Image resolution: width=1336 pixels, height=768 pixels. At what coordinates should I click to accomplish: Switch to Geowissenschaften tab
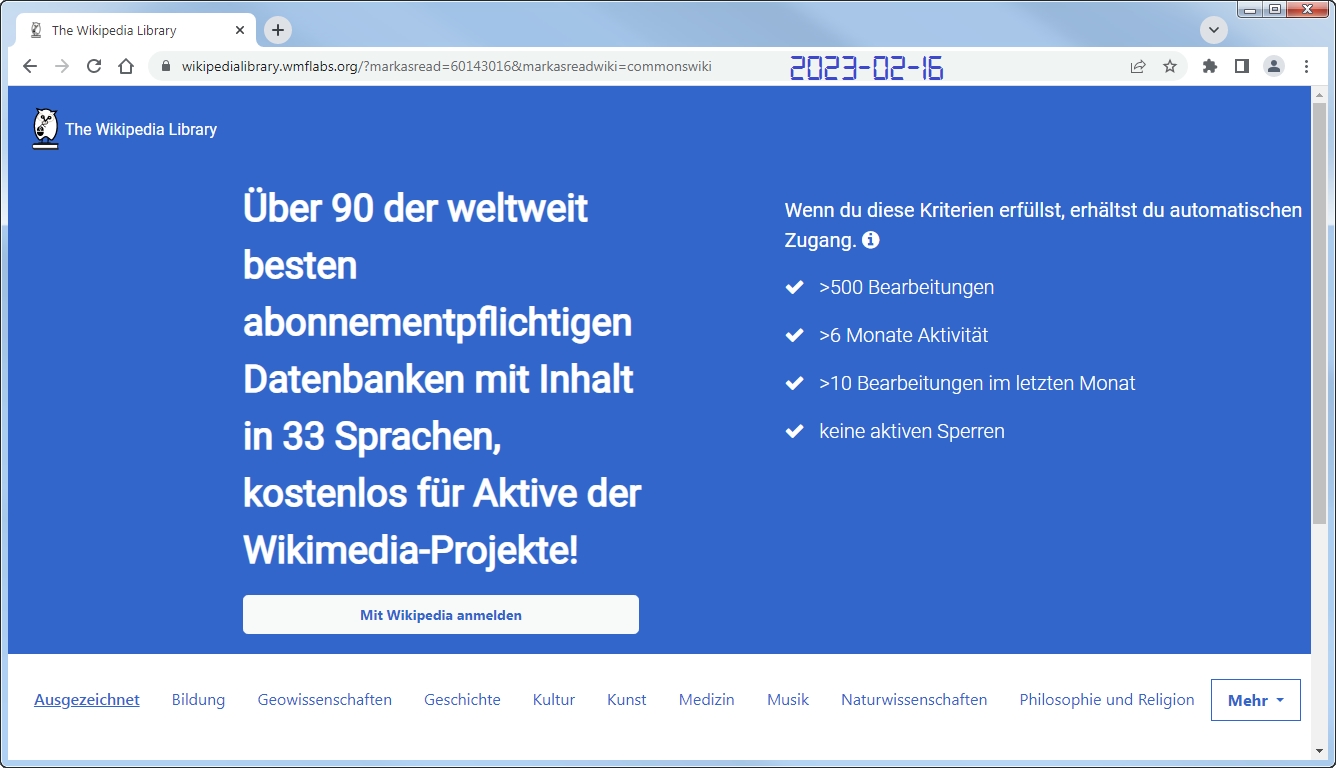325,700
